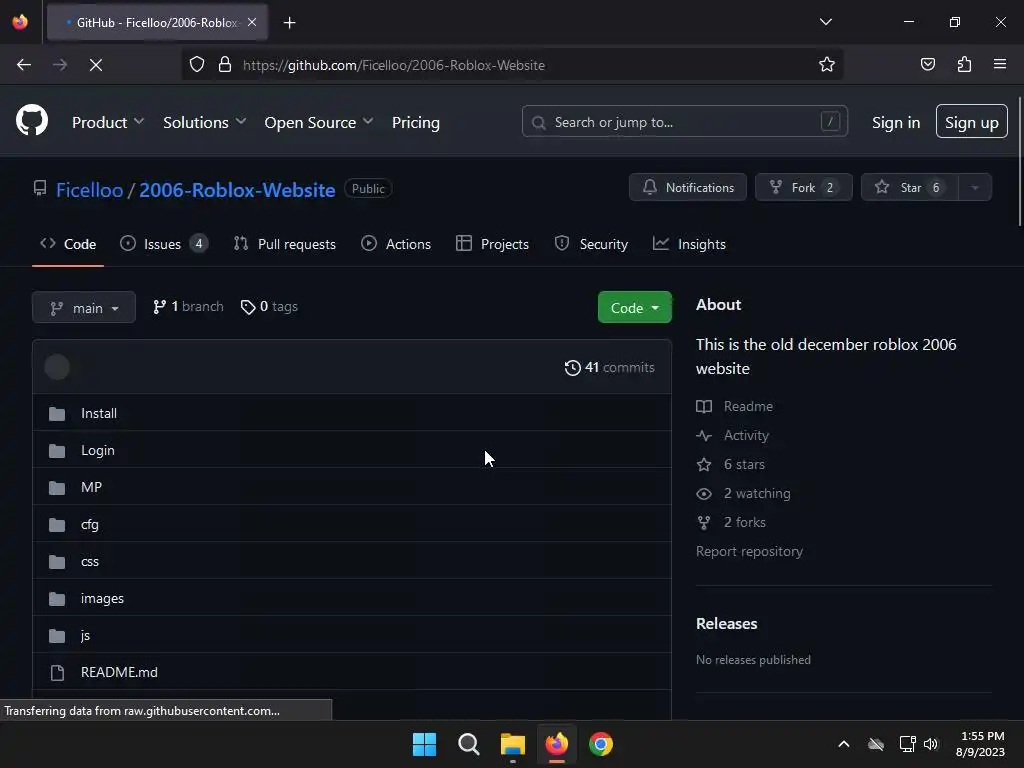Viewport: 1024px width, 768px height.
Task: Close the GitHub Ficelloo tab
Action: 251,22
